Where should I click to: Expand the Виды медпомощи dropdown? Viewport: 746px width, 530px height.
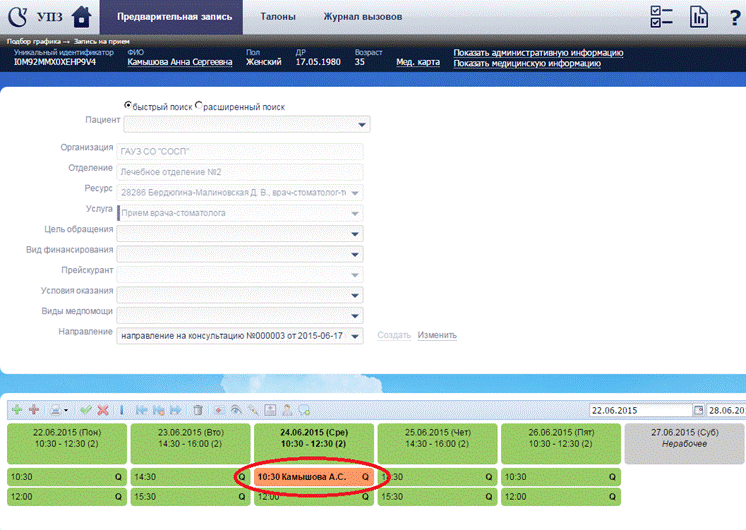pos(355,316)
